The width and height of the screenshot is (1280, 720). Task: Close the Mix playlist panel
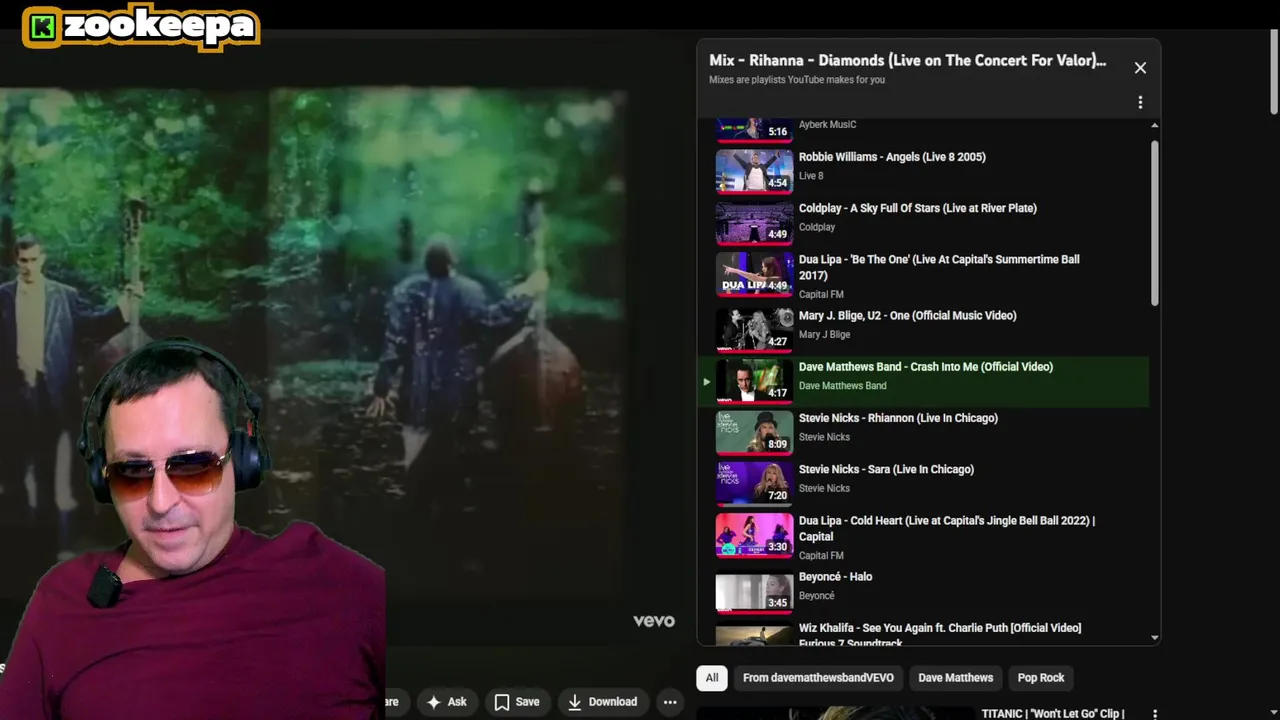click(1140, 68)
